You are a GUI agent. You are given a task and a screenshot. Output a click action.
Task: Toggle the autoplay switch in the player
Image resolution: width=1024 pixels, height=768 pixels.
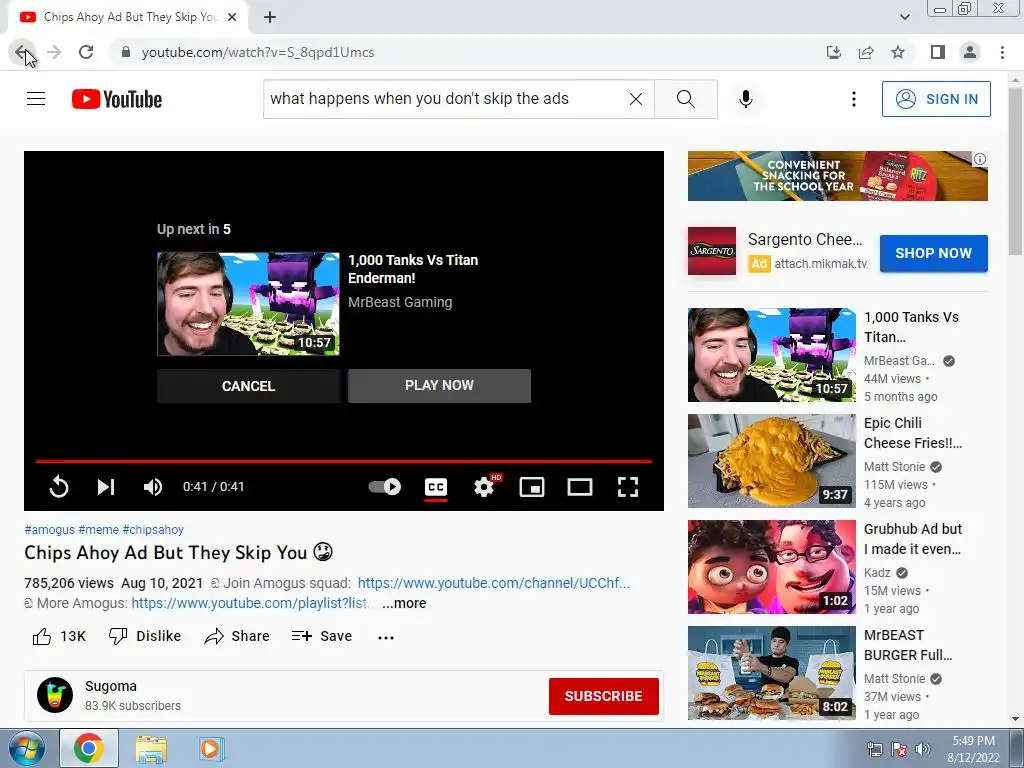[385, 487]
